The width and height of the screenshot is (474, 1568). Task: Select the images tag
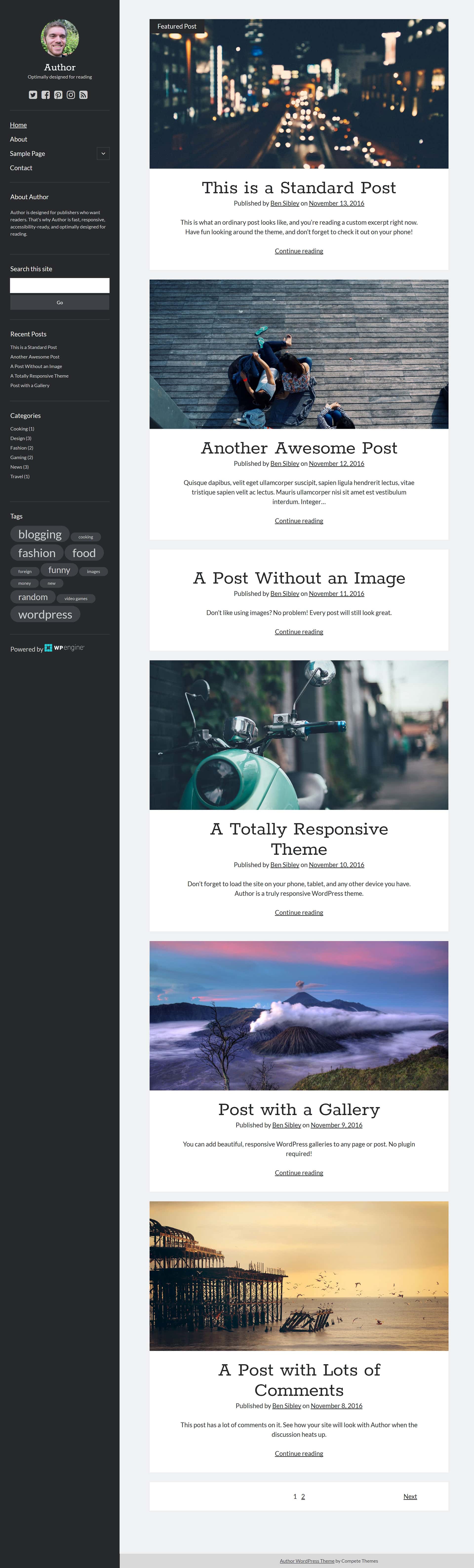(x=93, y=572)
